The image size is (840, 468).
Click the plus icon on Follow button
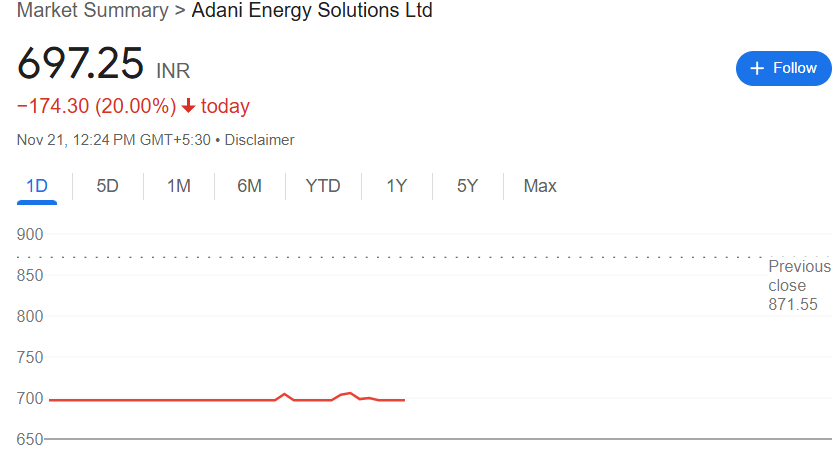click(757, 68)
